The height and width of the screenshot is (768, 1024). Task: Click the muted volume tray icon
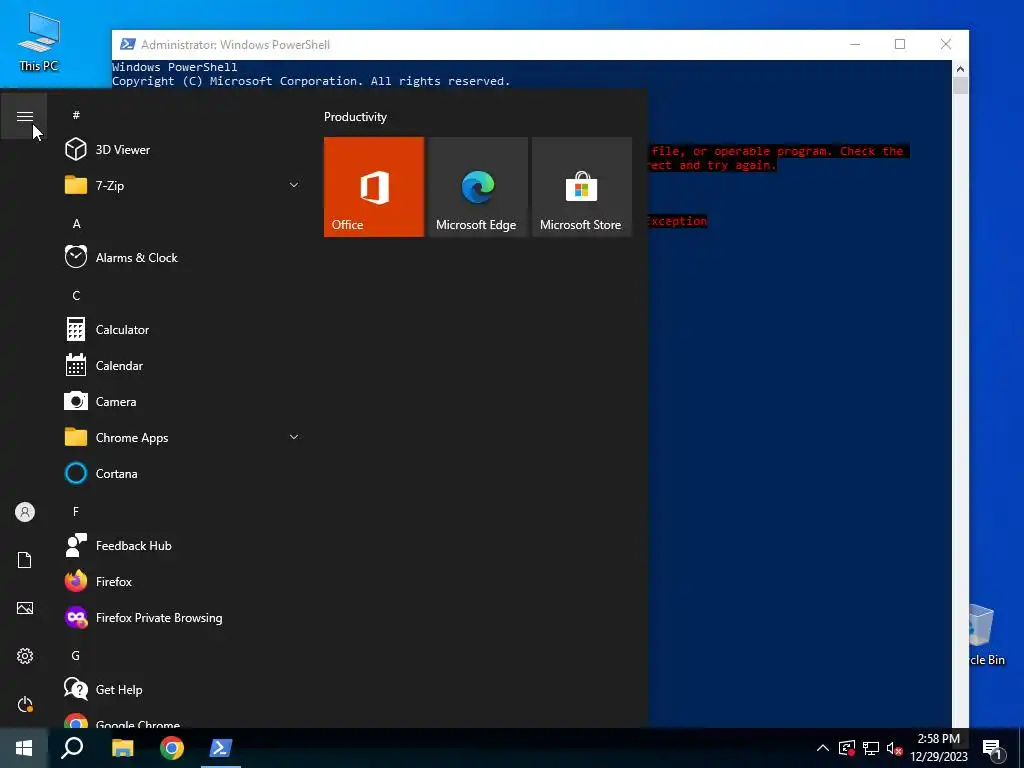click(894, 748)
